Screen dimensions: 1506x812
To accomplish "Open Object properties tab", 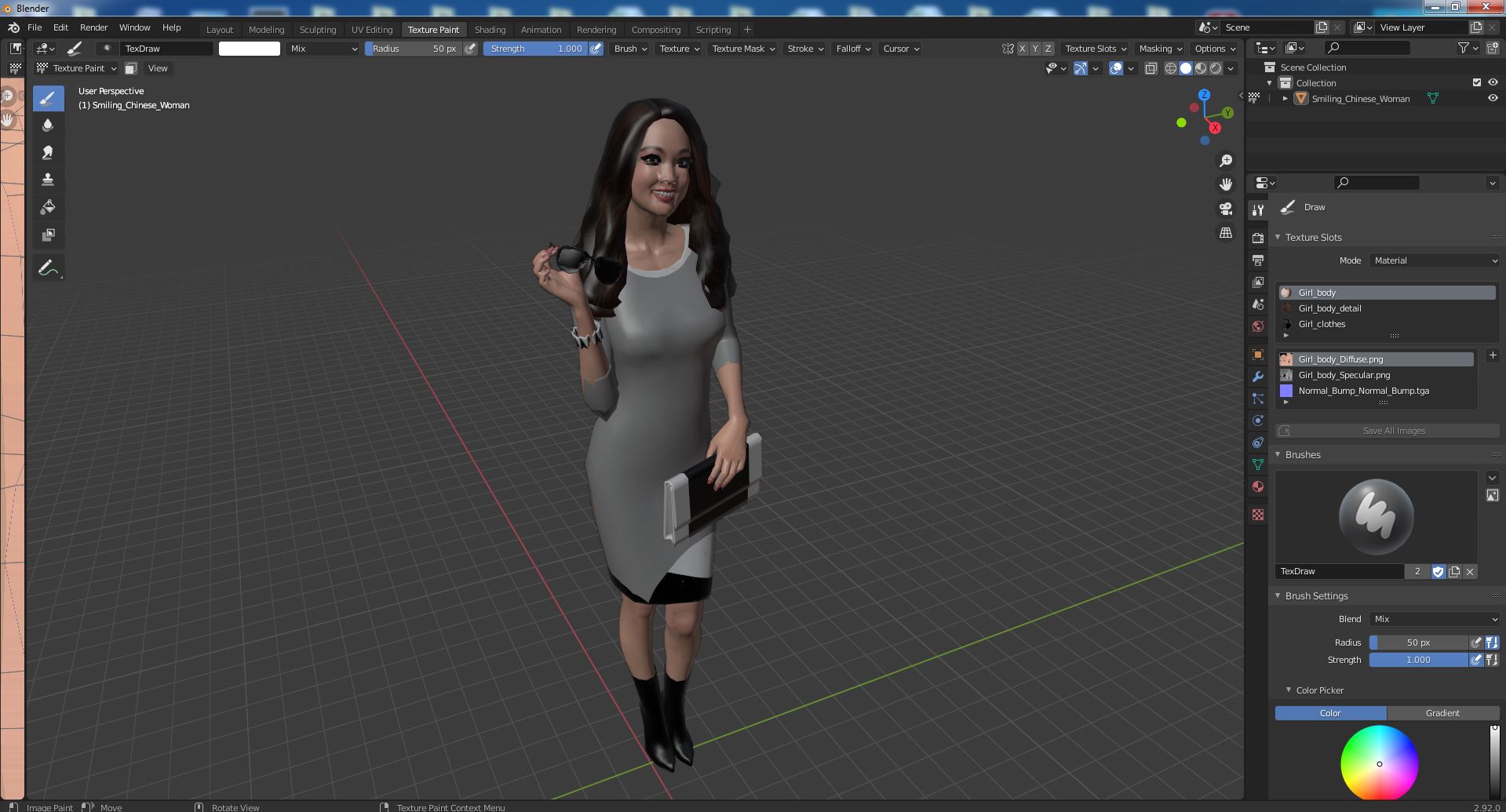I will pyautogui.click(x=1258, y=355).
